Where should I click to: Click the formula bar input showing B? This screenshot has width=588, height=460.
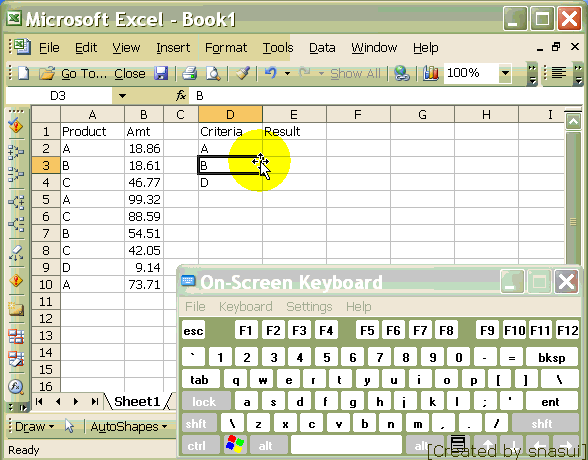pyautogui.click(x=386, y=96)
